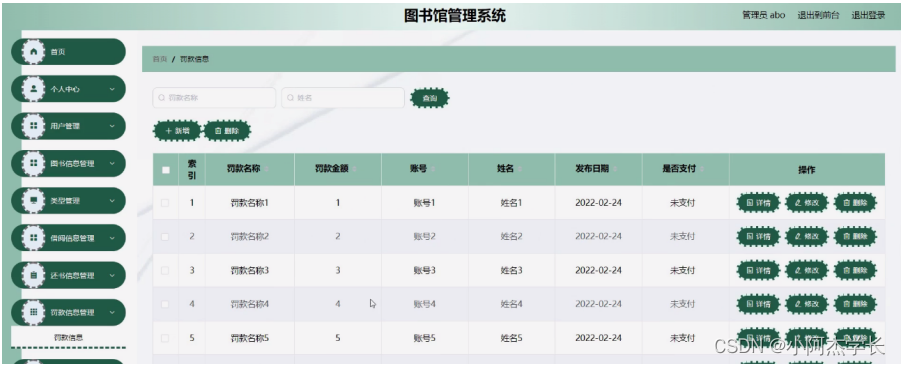
Task: Open 详情 for row 罚款名称4
Action: [x=758, y=303]
